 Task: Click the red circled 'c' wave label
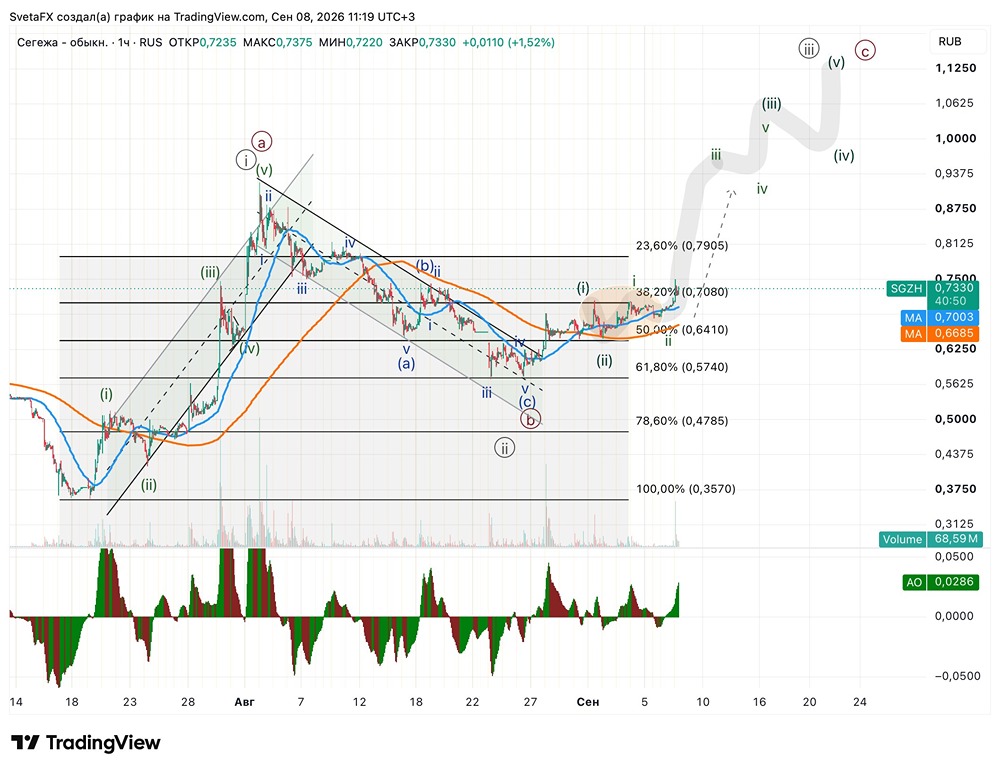coord(865,50)
